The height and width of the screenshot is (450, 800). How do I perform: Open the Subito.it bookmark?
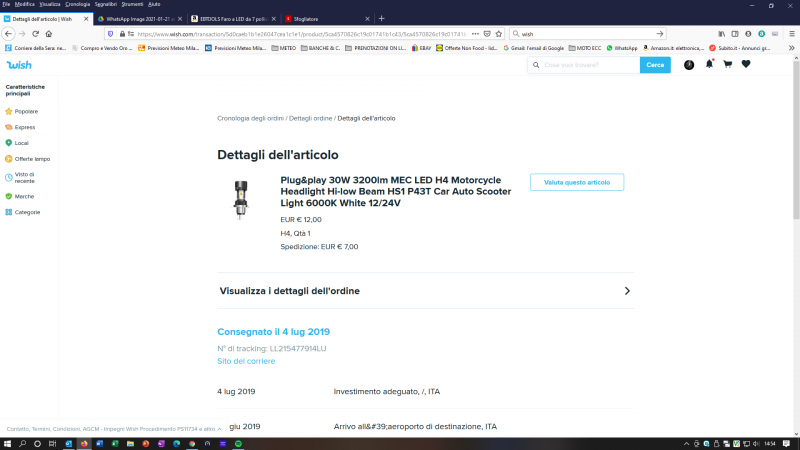click(x=739, y=48)
